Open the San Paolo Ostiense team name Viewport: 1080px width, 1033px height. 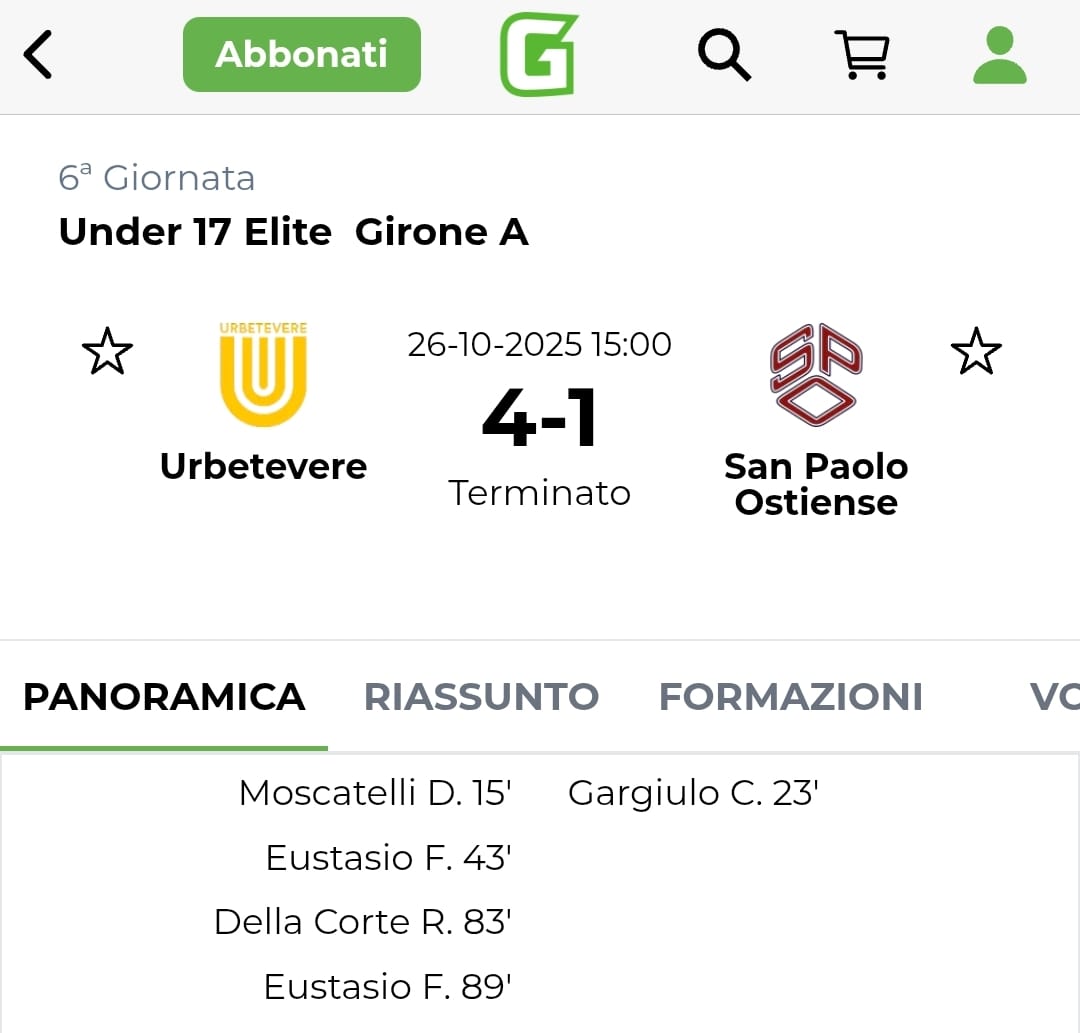coord(816,484)
